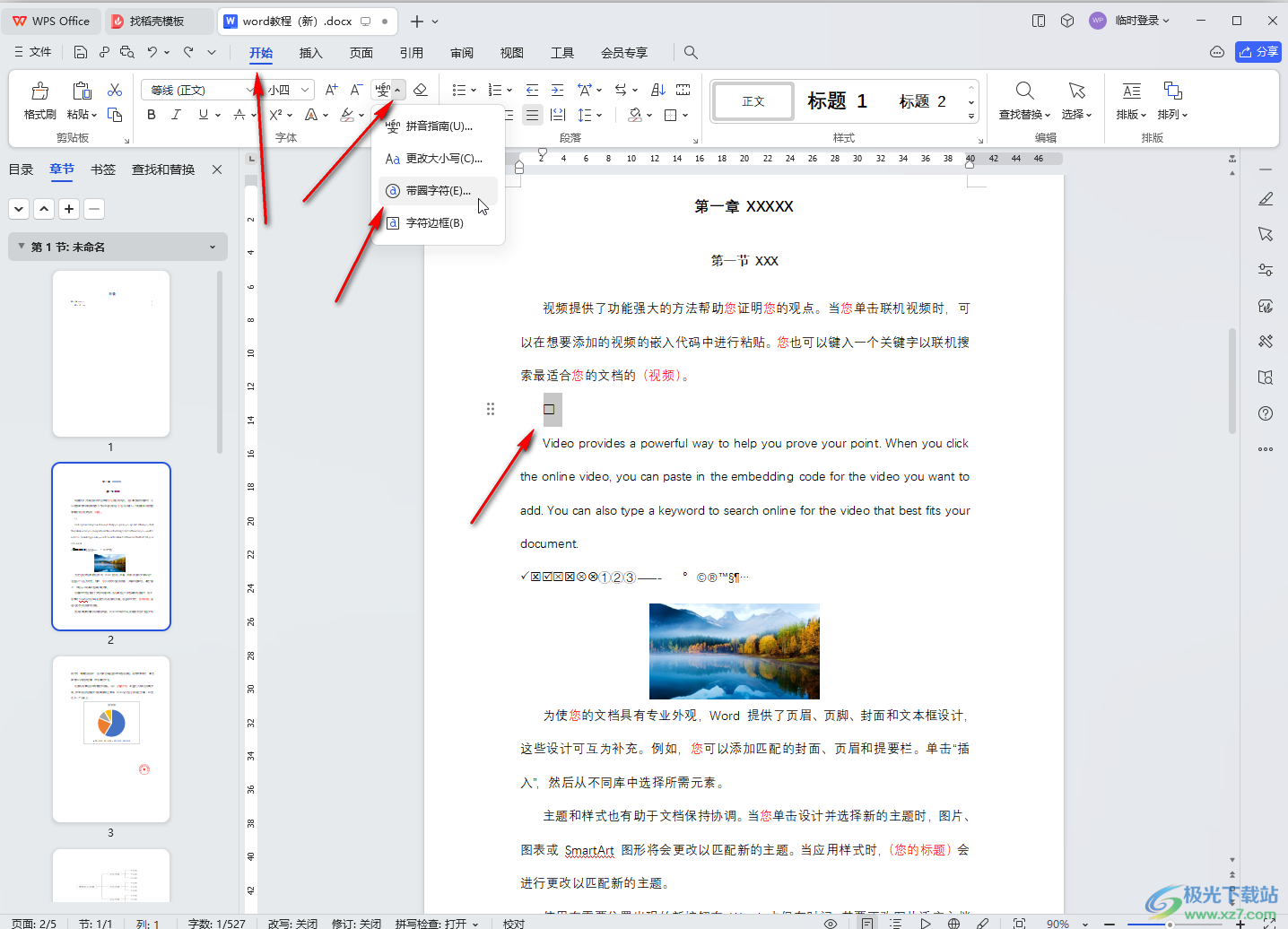Open the line spacing dropdown
1288x929 pixels.
(598, 115)
